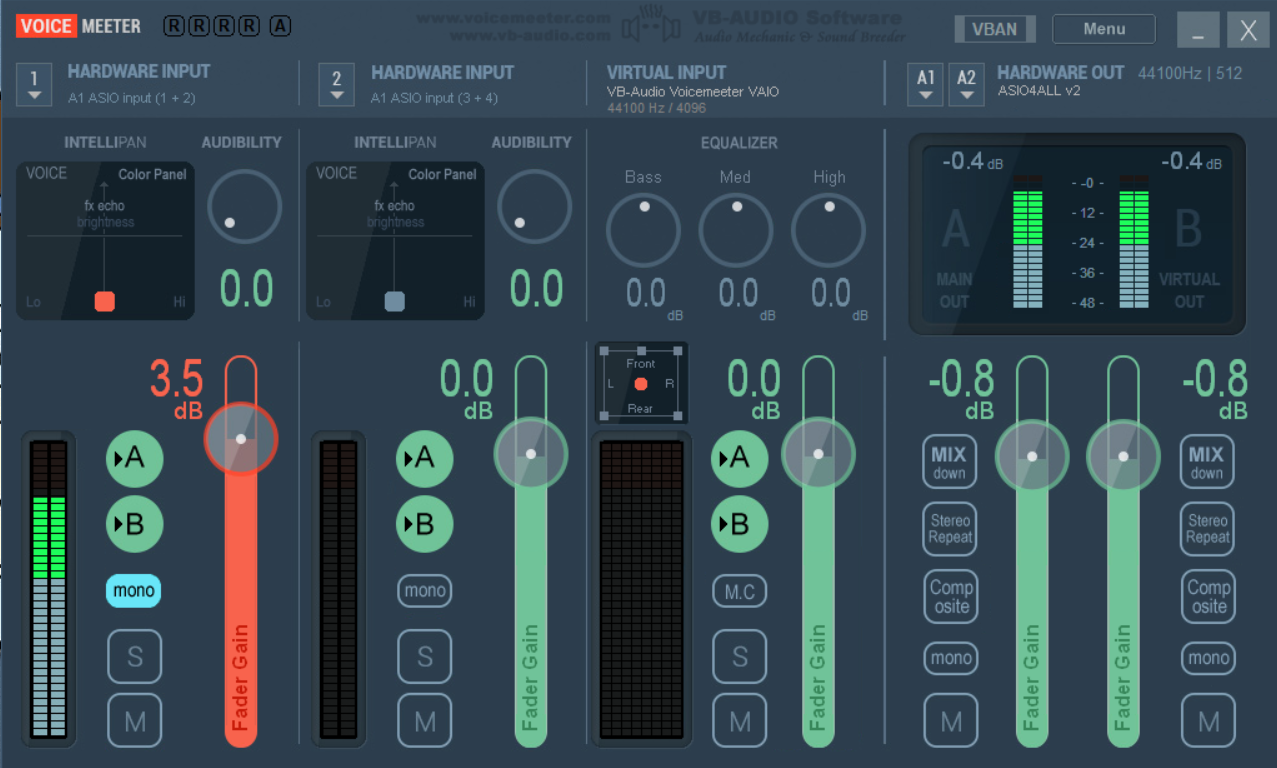Open the A1 hardware output dropdown
Screen dimensions: 1277x768
click(x=926, y=84)
